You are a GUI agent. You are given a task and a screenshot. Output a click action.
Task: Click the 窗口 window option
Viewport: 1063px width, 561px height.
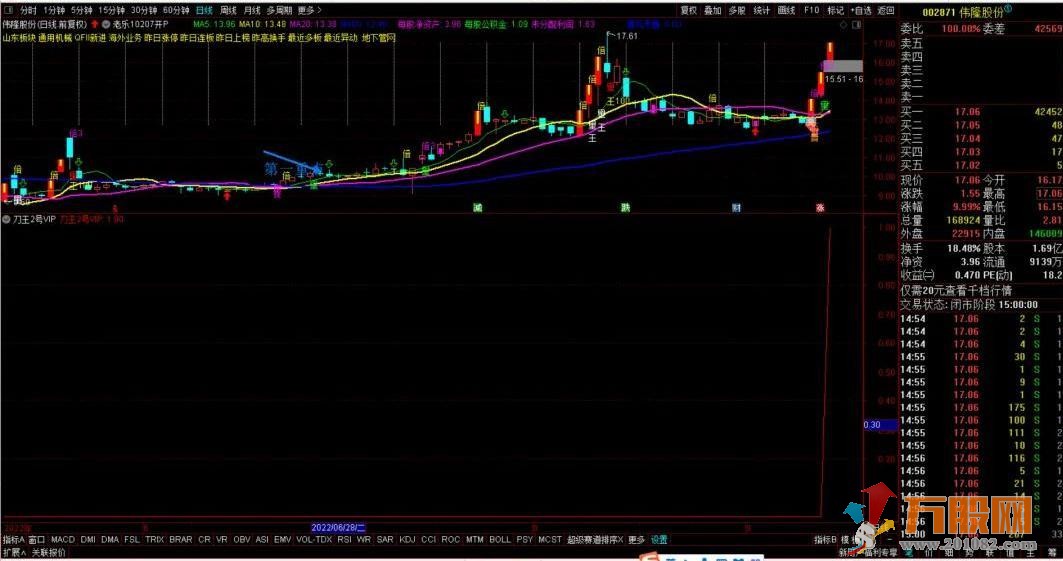[x=37, y=540]
